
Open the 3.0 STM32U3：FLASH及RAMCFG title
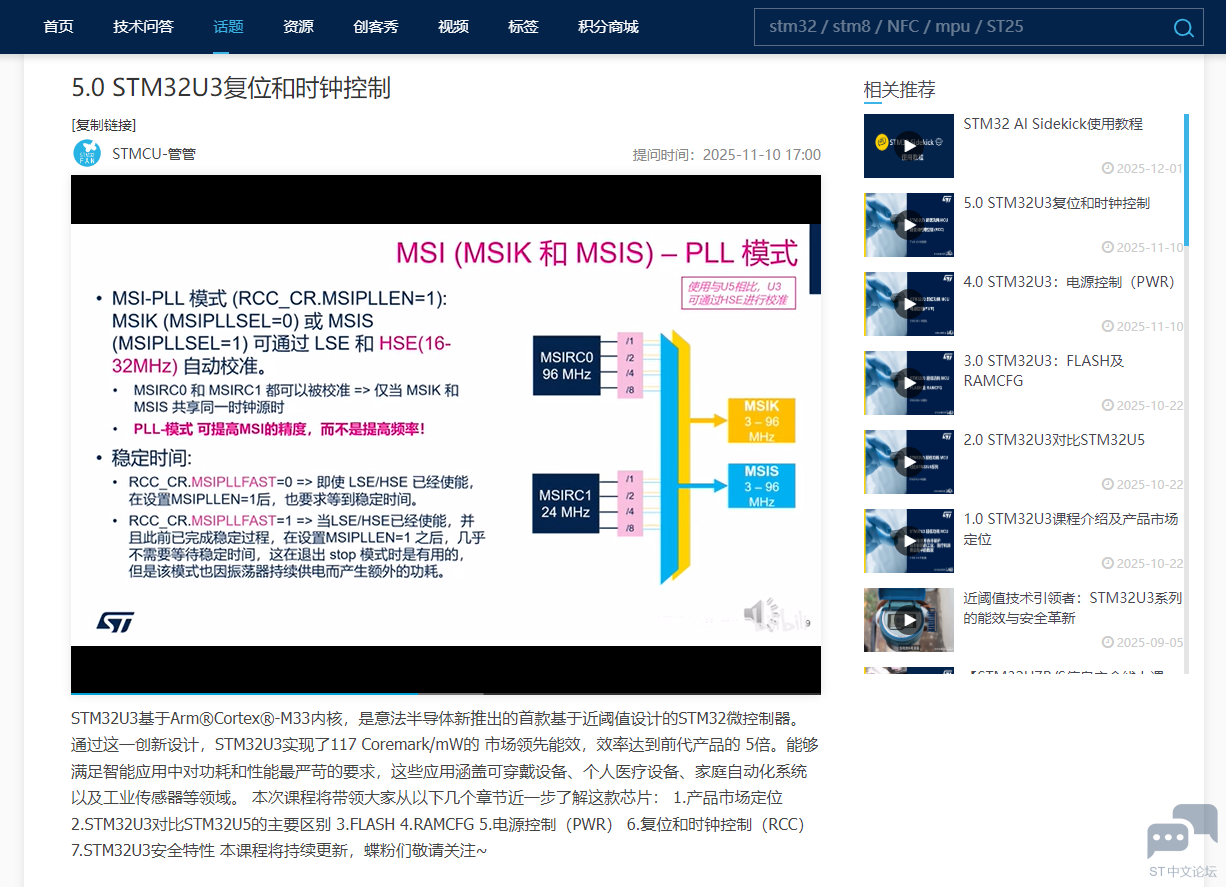click(1044, 371)
